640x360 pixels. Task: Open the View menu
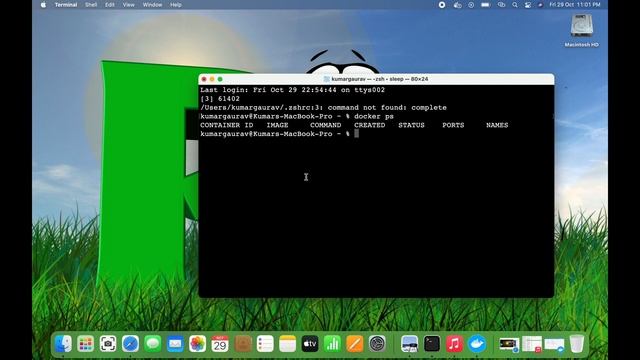click(129, 5)
